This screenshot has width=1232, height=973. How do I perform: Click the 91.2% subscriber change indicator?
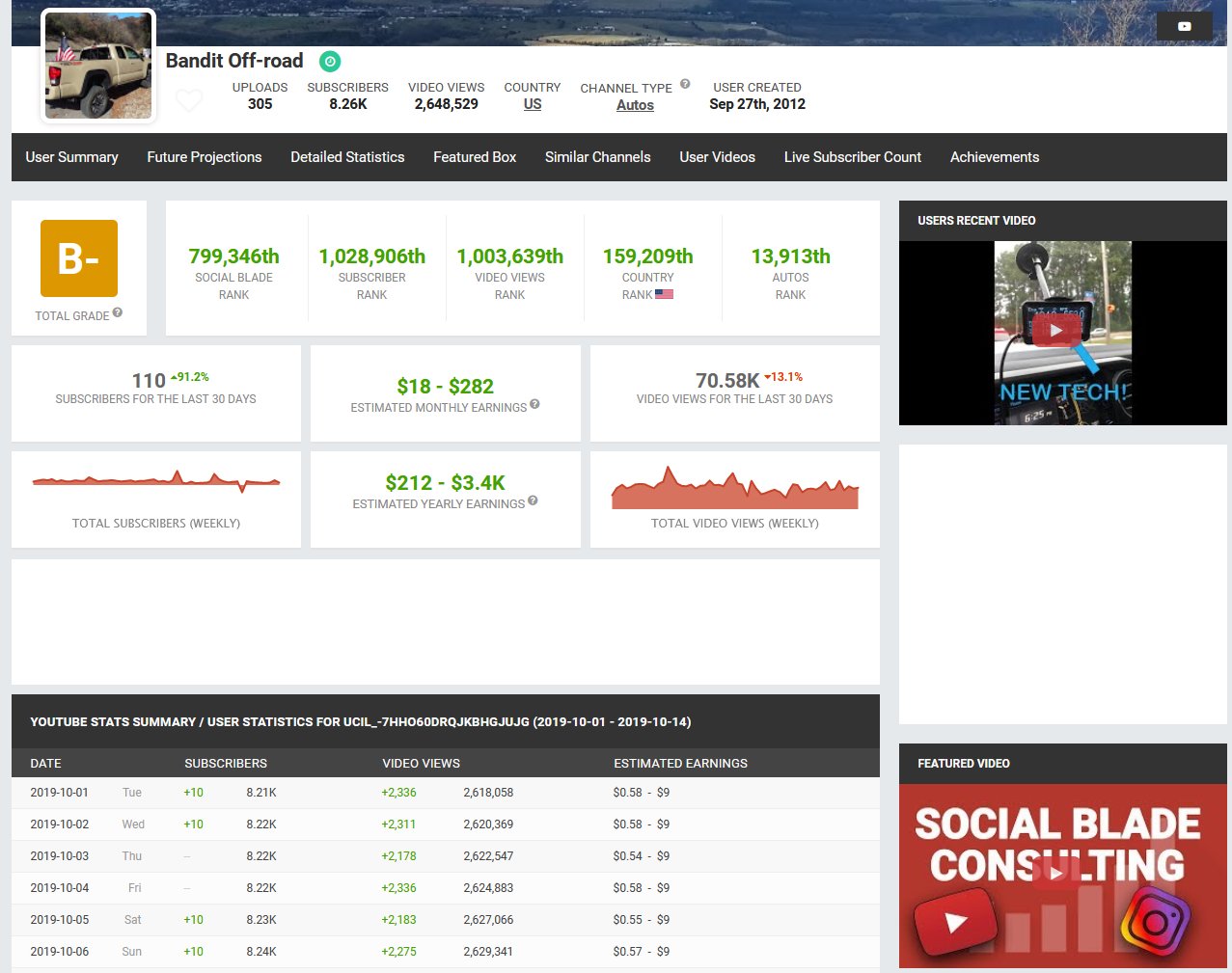190,377
